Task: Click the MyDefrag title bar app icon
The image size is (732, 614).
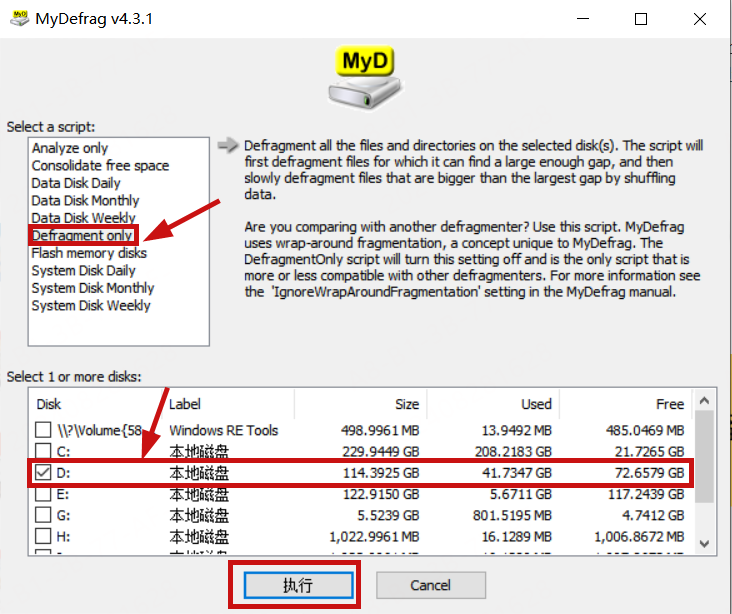Action: point(19,19)
